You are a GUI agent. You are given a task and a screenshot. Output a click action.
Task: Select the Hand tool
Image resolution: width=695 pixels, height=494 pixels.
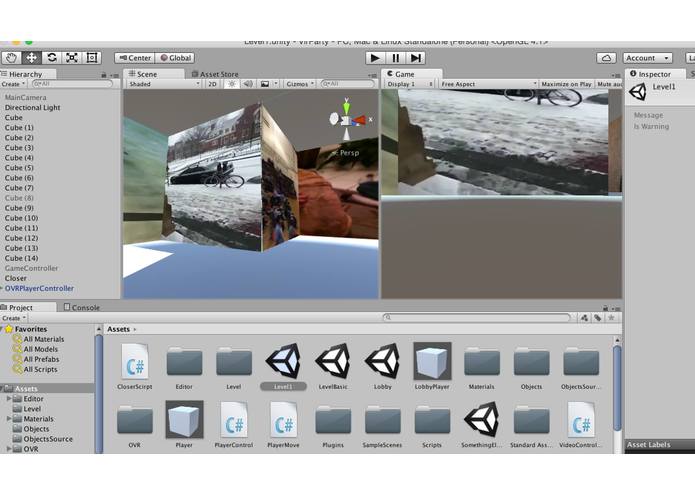point(11,58)
